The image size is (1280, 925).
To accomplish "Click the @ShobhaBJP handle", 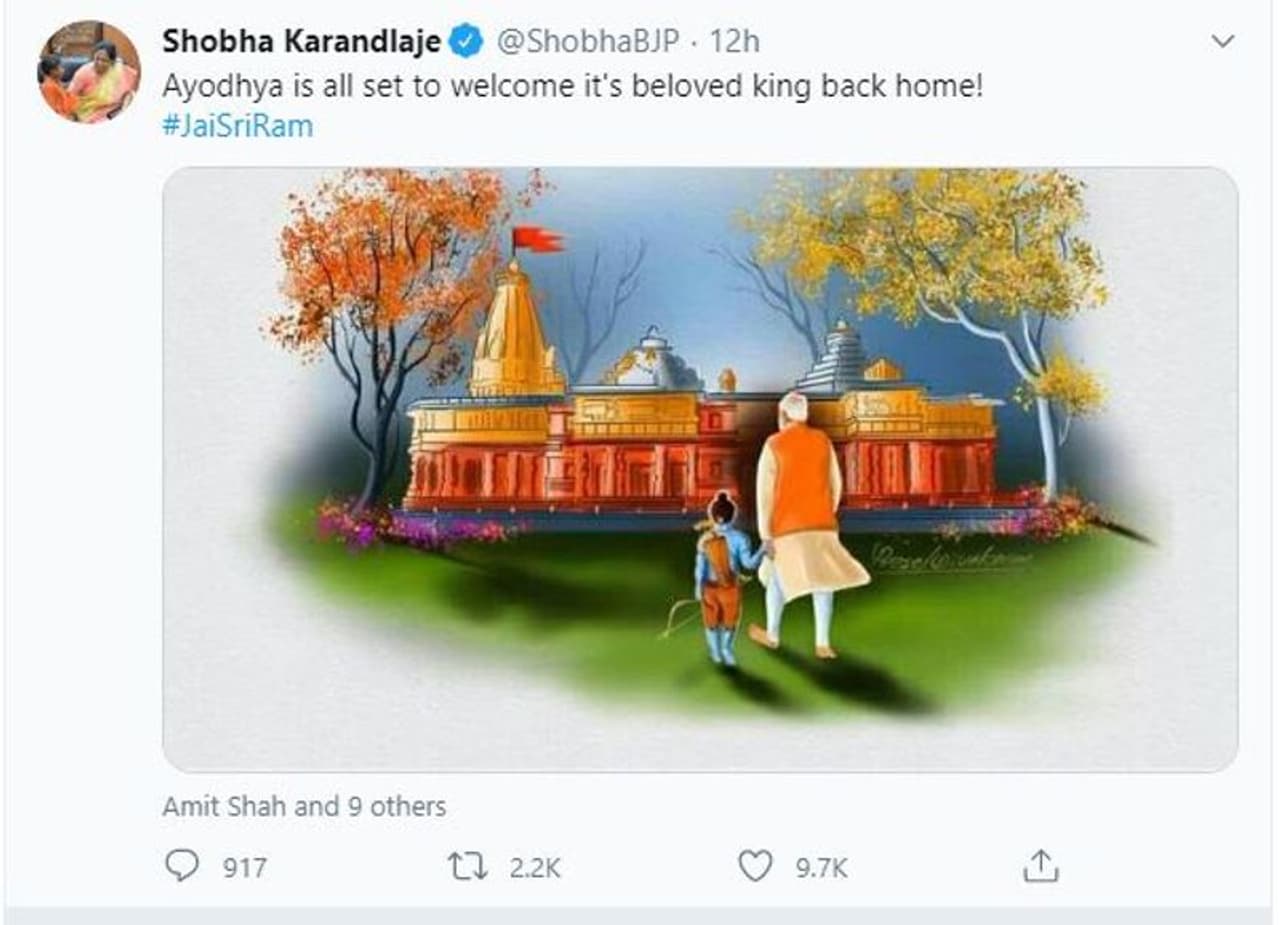I will click(x=588, y=41).
